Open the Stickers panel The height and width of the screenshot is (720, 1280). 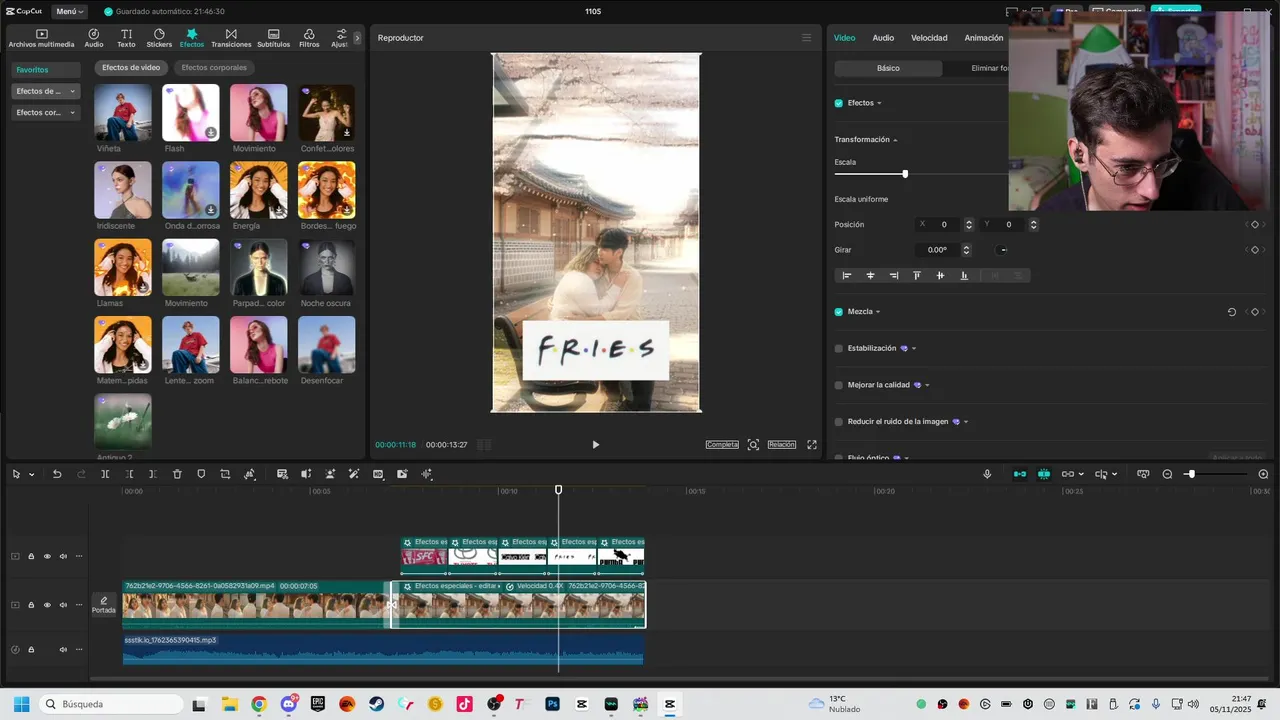pyautogui.click(x=159, y=38)
